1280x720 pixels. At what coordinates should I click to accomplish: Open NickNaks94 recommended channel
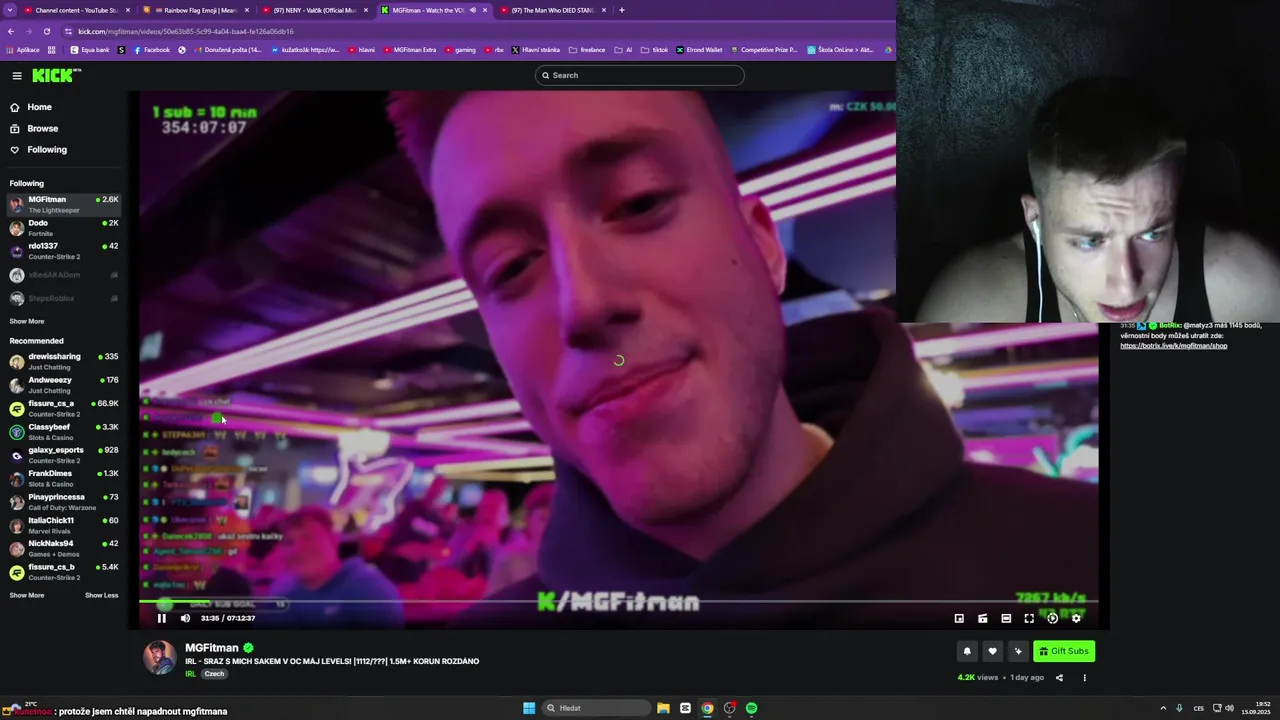pos(64,548)
